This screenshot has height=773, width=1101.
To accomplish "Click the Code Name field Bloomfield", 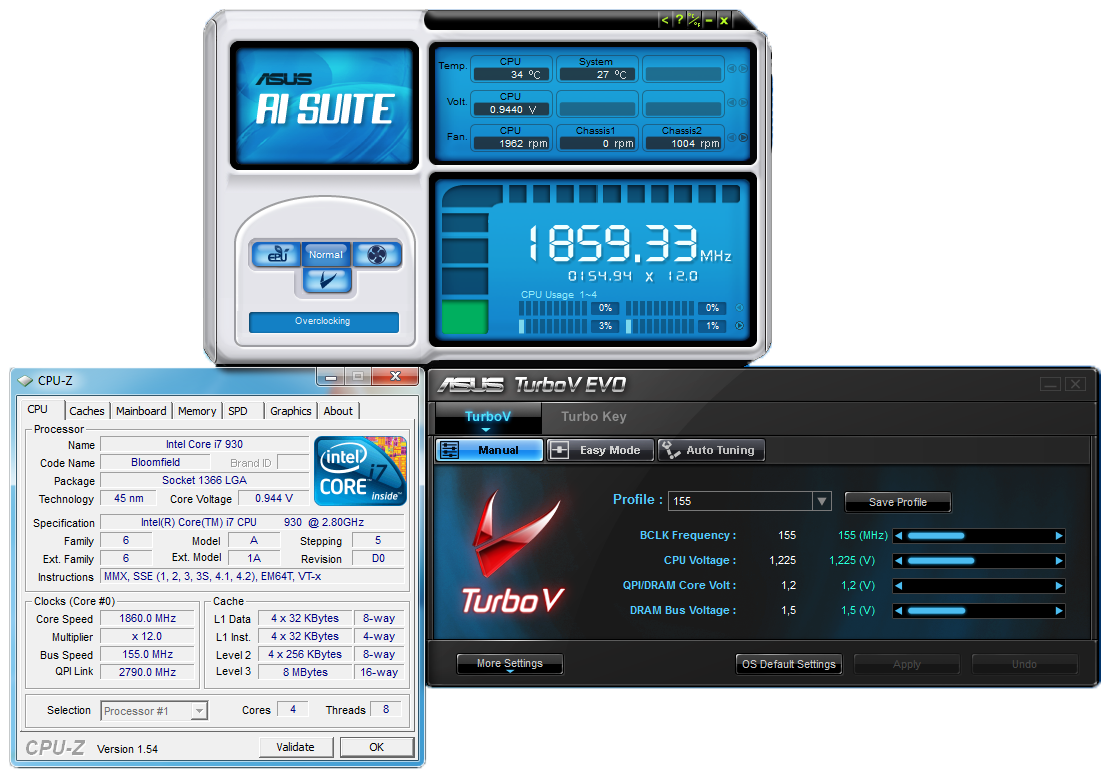I will point(155,463).
